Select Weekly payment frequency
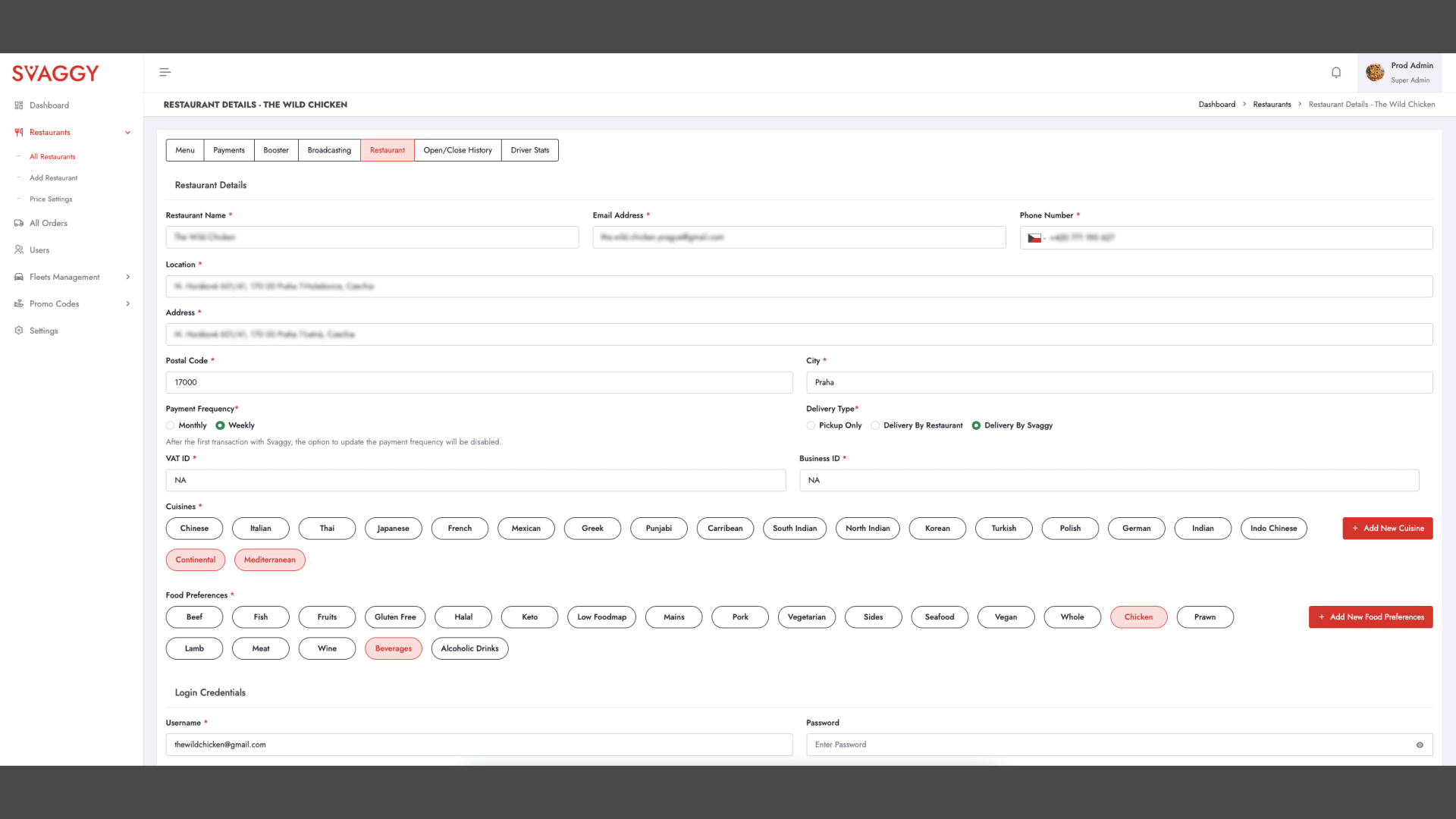The image size is (1456, 819). [220, 425]
